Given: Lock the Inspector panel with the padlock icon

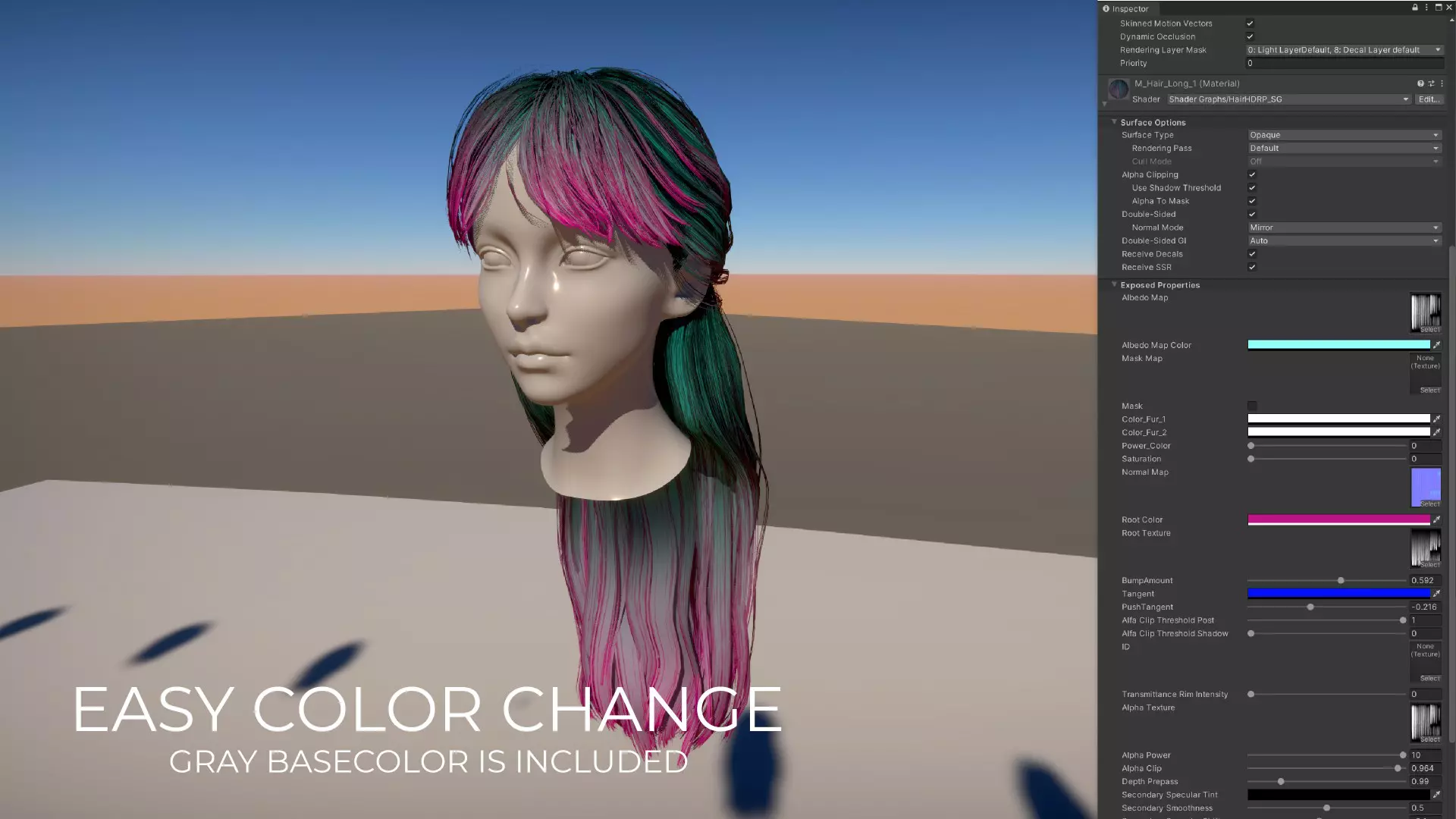Looking at the screenshot, I should [x=1414, y=8].
